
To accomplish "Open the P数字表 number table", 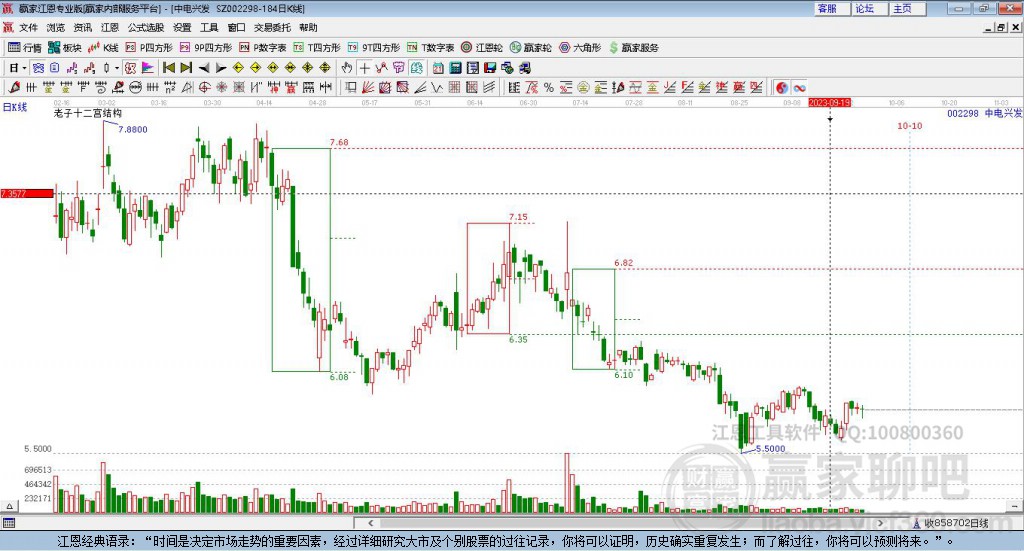I will coord(263,48).
